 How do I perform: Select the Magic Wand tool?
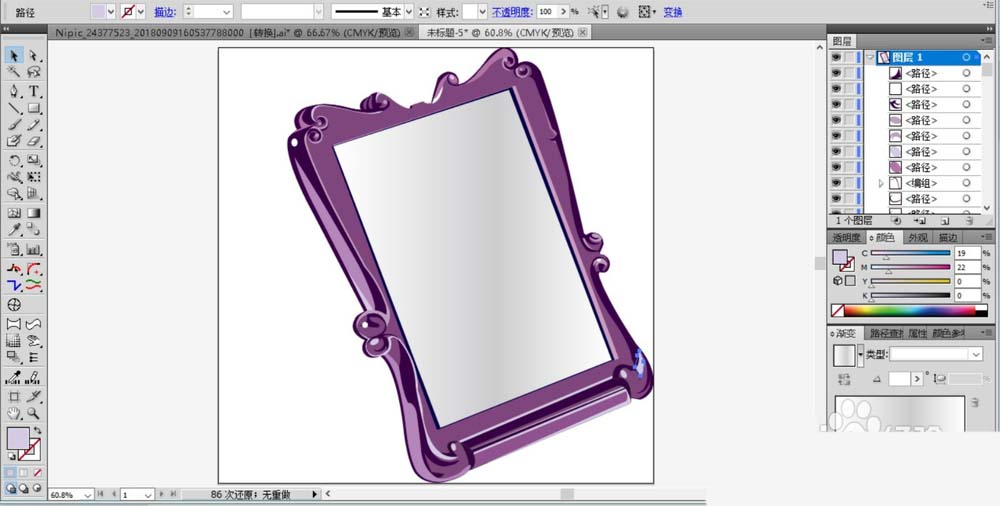click(x=14, y=73)
